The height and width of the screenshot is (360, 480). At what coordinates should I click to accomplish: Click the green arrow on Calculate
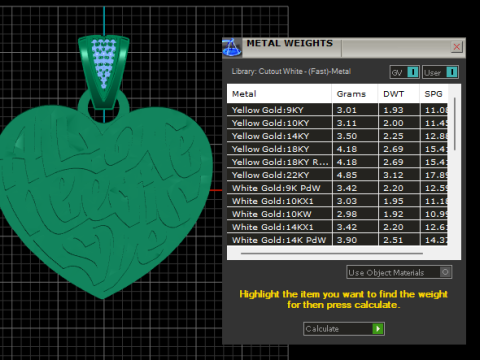[378, 329]
